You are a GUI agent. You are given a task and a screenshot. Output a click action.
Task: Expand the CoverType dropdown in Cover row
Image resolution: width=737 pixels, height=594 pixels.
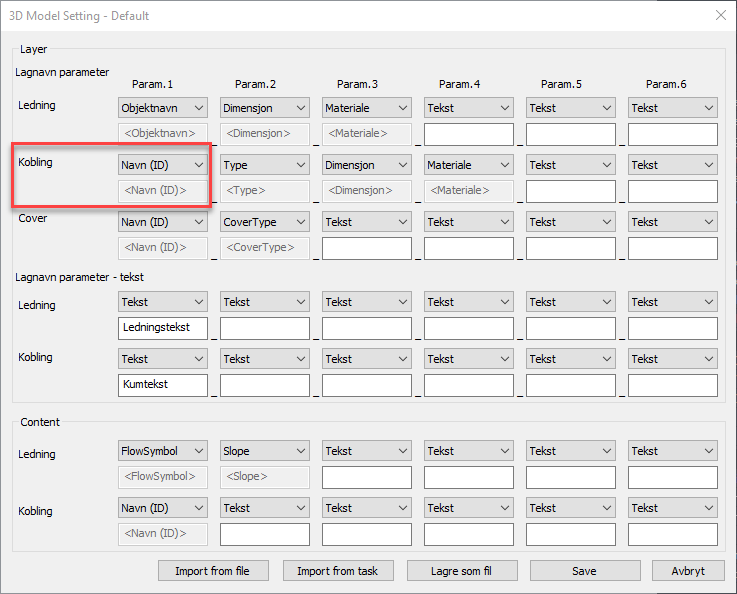tap(264, 222)
